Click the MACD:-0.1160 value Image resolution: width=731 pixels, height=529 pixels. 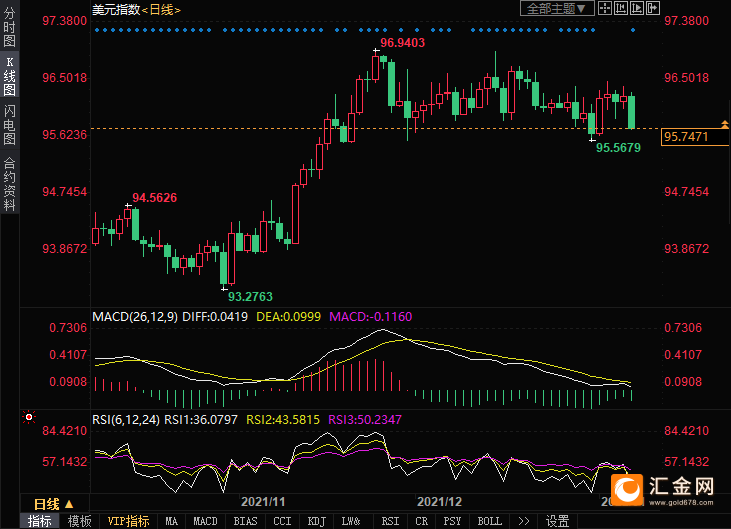(370, 317)
